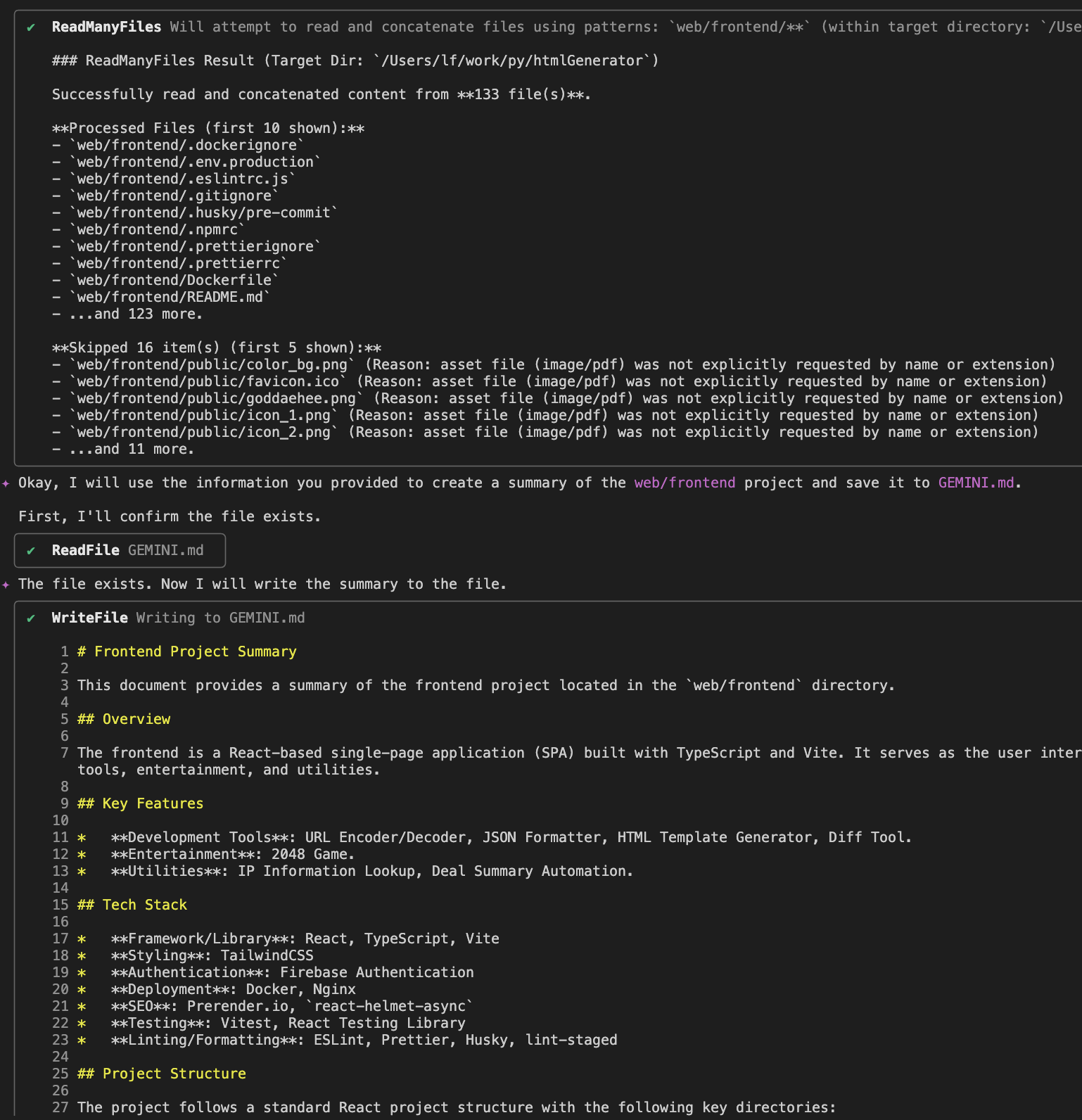Click 'Writing to GEMINI.md' description
Image resolution: width=1082 pixels, height=1120 pixels.
click(x=220, y=618)
